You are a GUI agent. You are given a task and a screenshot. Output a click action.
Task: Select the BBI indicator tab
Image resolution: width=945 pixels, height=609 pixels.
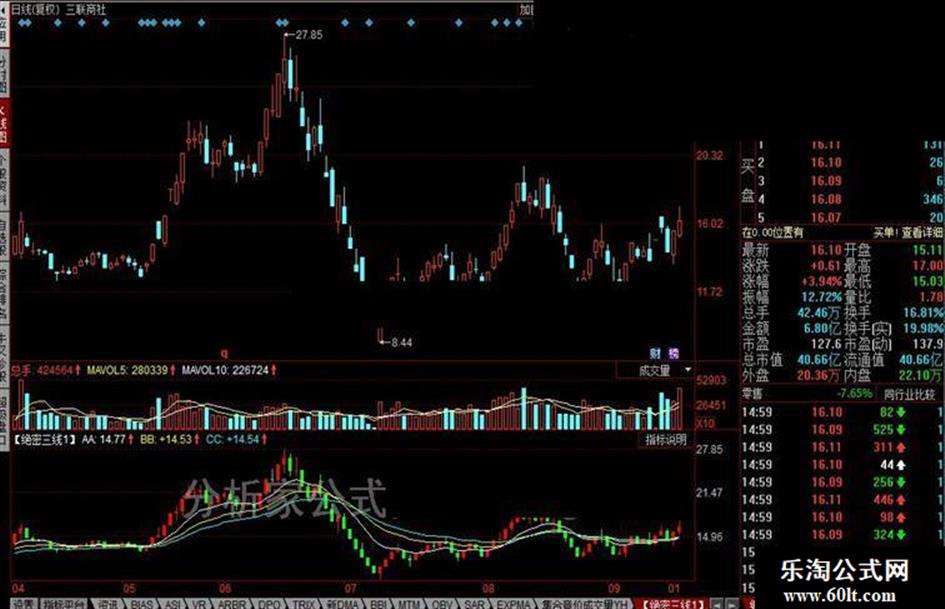pos(378,604)
